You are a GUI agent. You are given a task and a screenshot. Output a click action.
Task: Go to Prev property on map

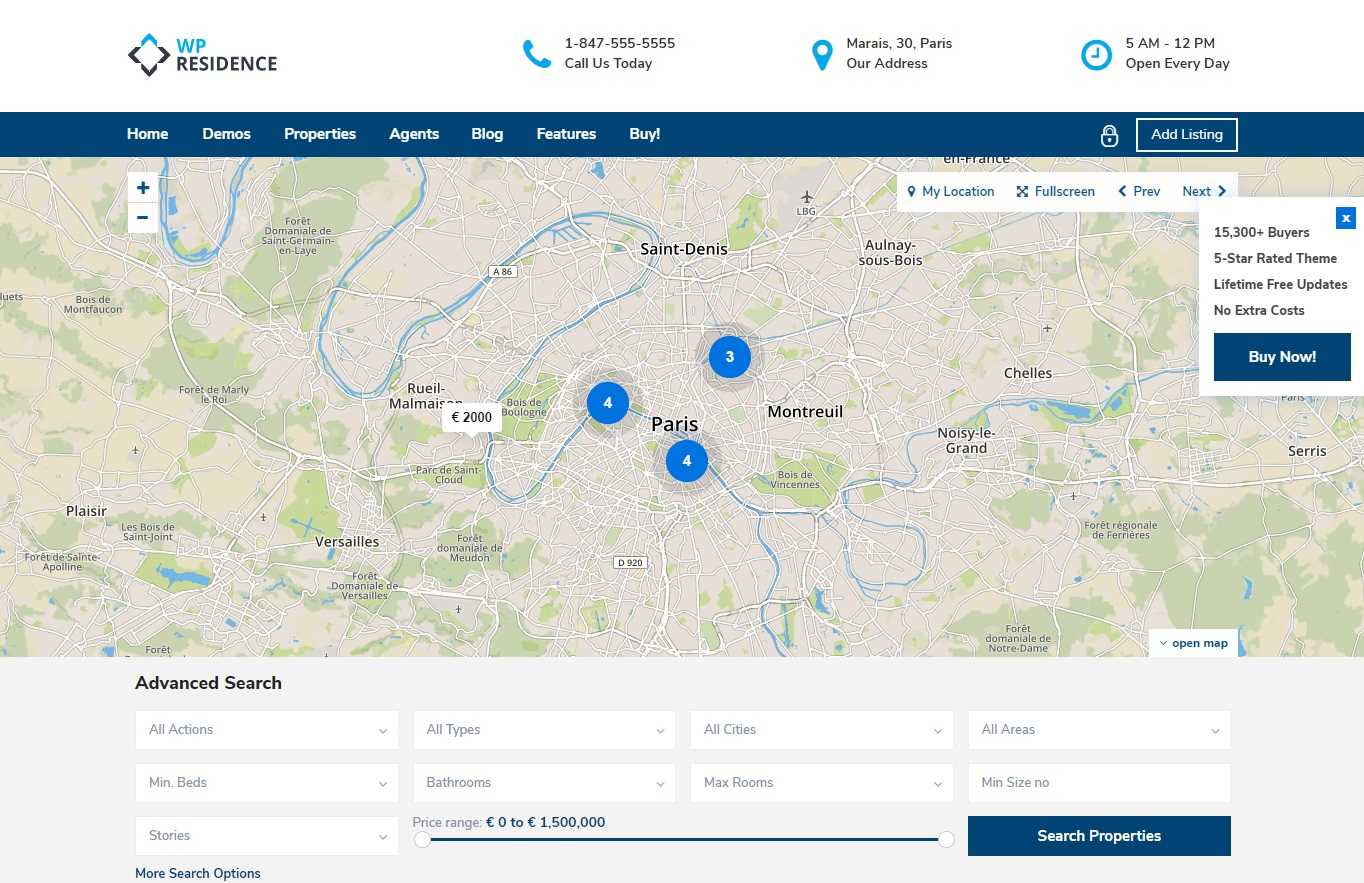point(1139,191)
